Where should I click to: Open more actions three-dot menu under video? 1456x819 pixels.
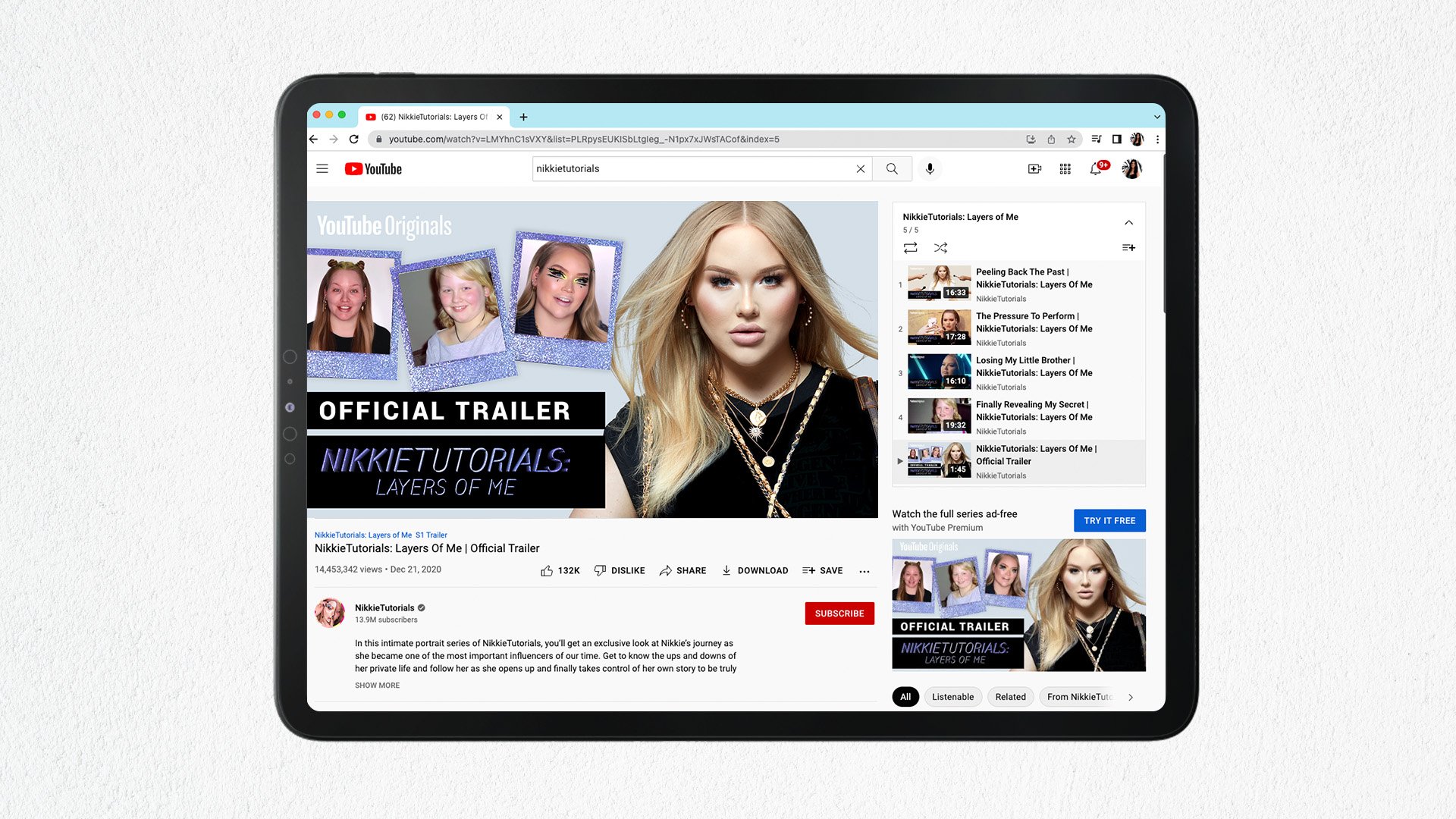click(864, 571)
